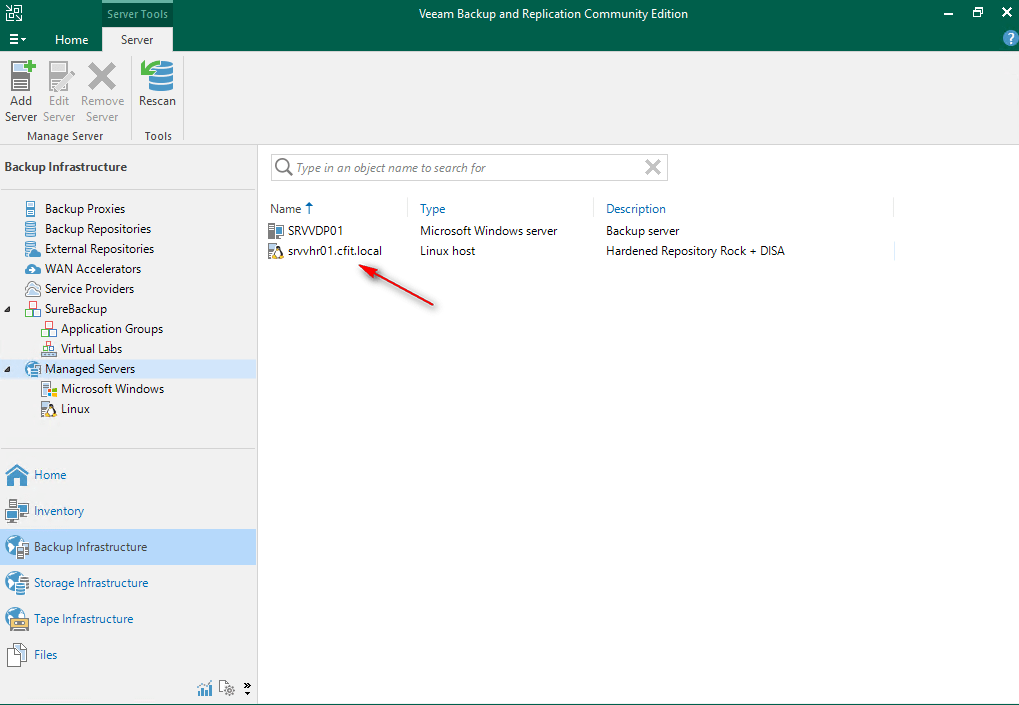Open the Inventory navigation view
1019x705 pixels.
(x=59, y=511)
